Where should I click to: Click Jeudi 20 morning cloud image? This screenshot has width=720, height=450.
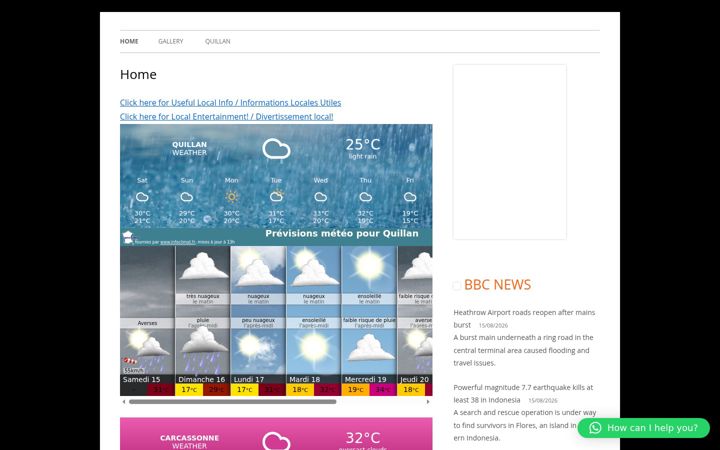click(415, 270)
